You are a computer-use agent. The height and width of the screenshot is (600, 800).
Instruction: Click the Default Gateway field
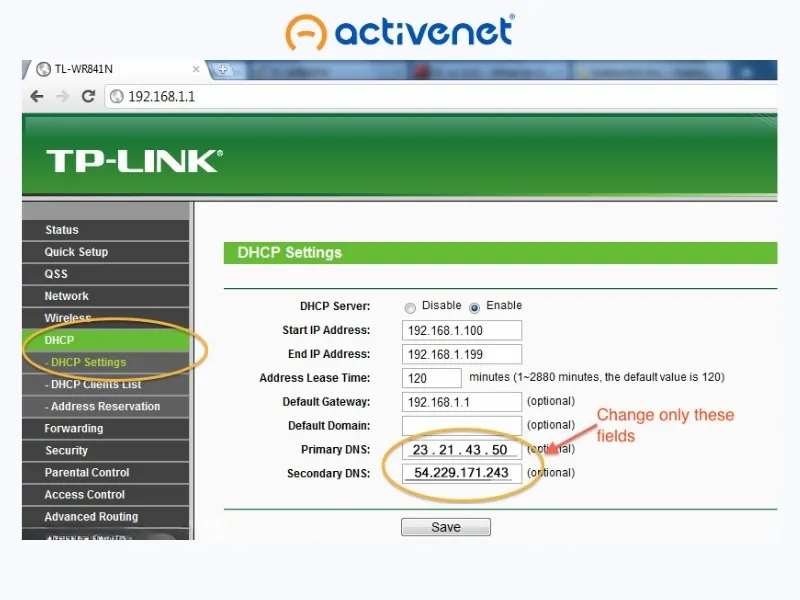click(x=462, y=402)
